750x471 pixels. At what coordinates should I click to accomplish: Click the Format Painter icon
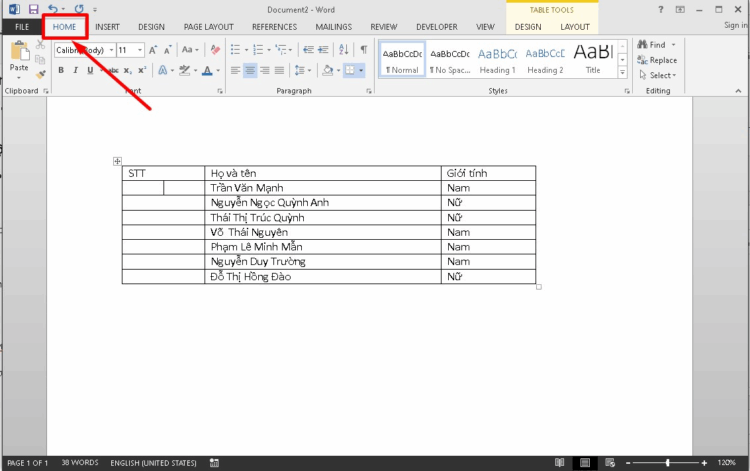coord(40,74)
